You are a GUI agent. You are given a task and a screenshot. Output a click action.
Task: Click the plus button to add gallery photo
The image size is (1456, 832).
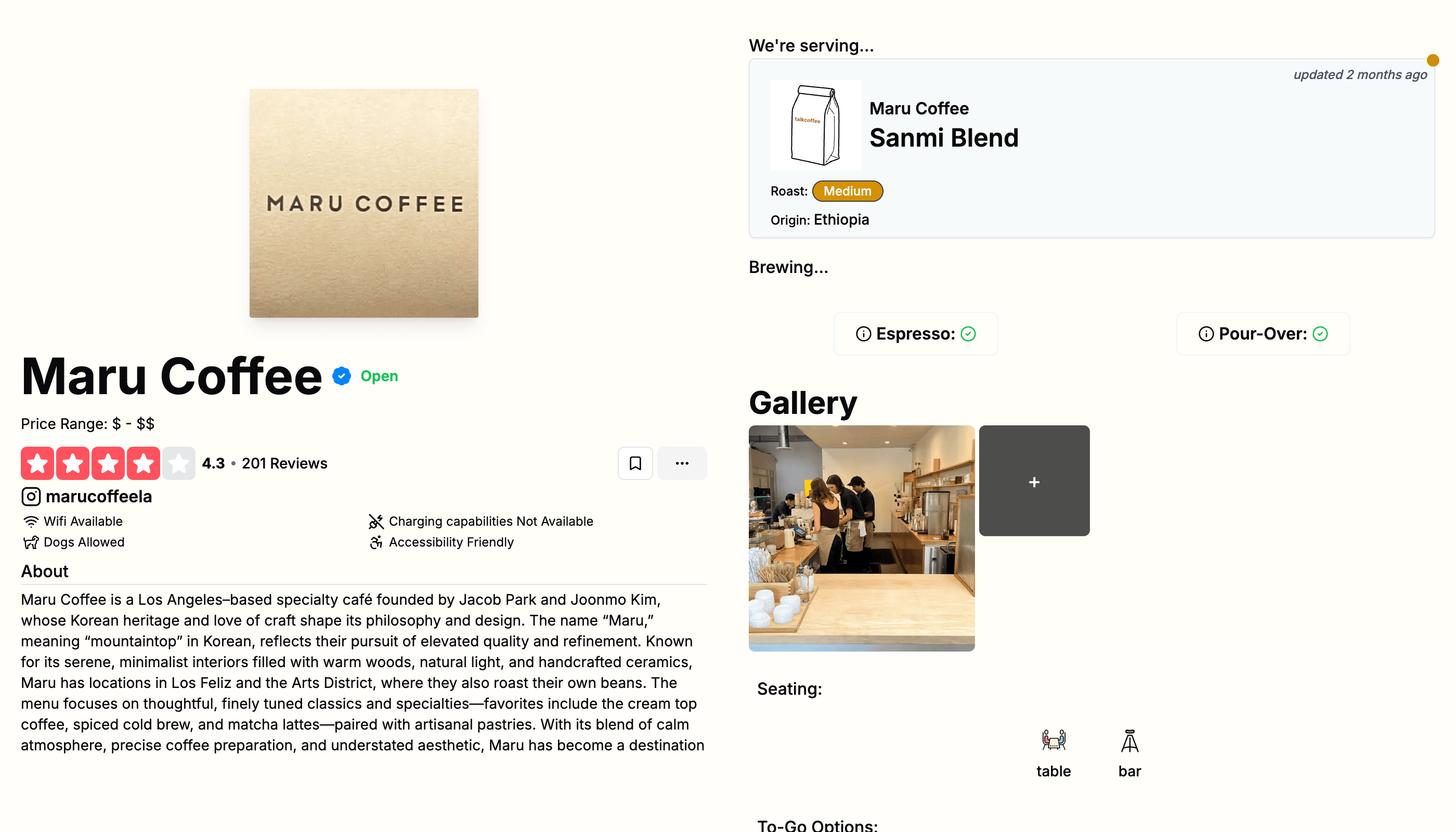(1034, 481)
